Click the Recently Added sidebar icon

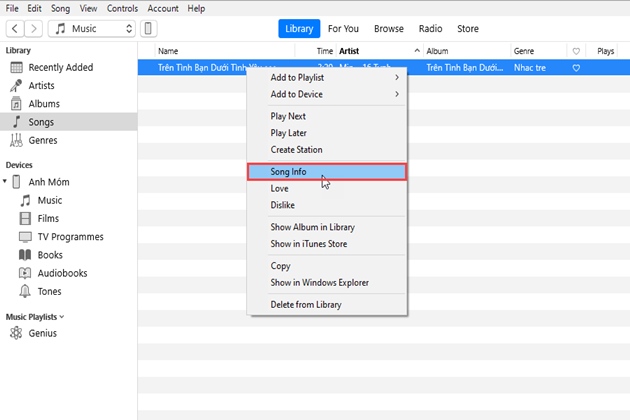pyautogui.click(x=16, y=67)
